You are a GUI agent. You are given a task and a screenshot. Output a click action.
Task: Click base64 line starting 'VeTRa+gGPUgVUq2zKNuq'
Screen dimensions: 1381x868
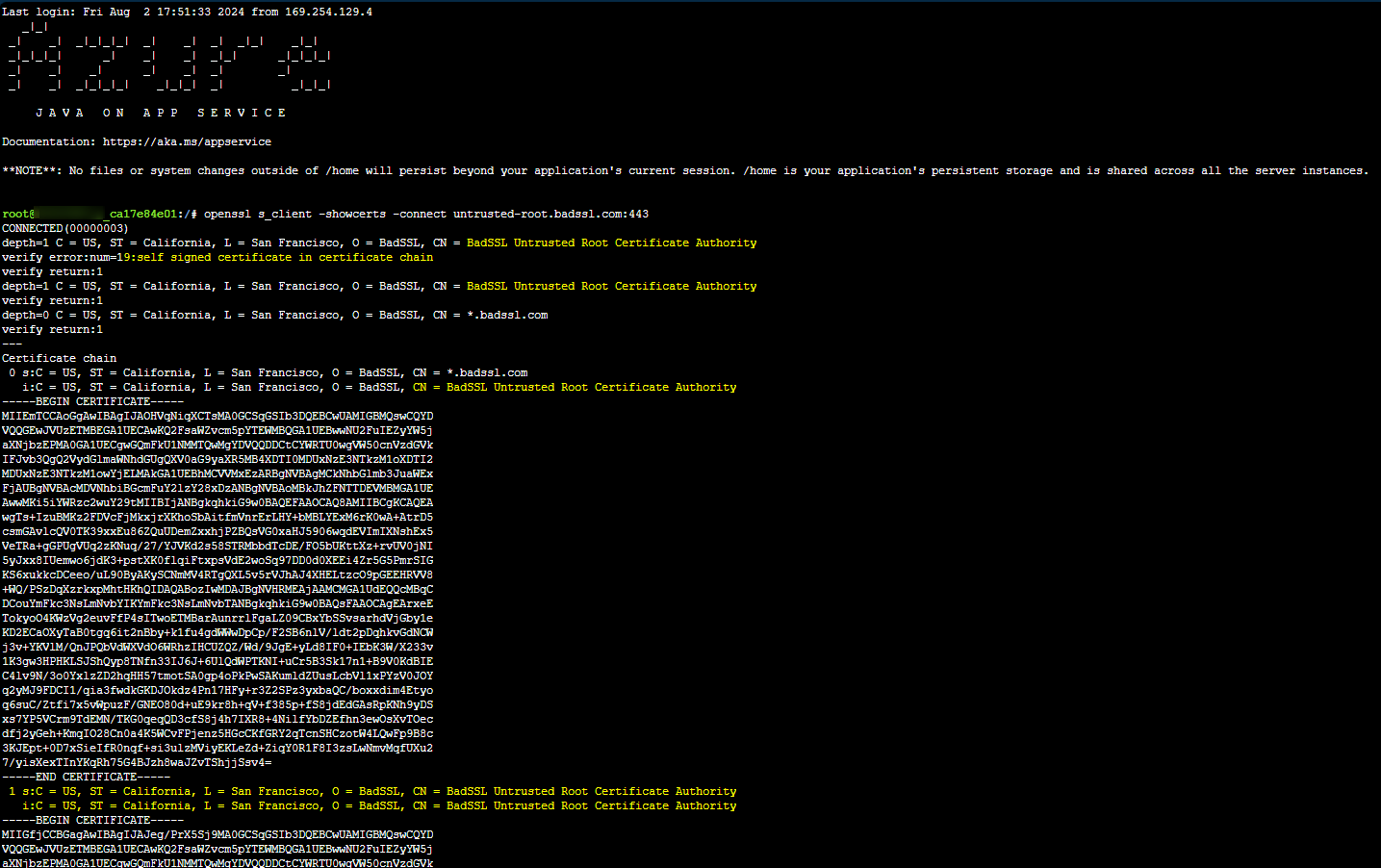click(x=217, y=546)
